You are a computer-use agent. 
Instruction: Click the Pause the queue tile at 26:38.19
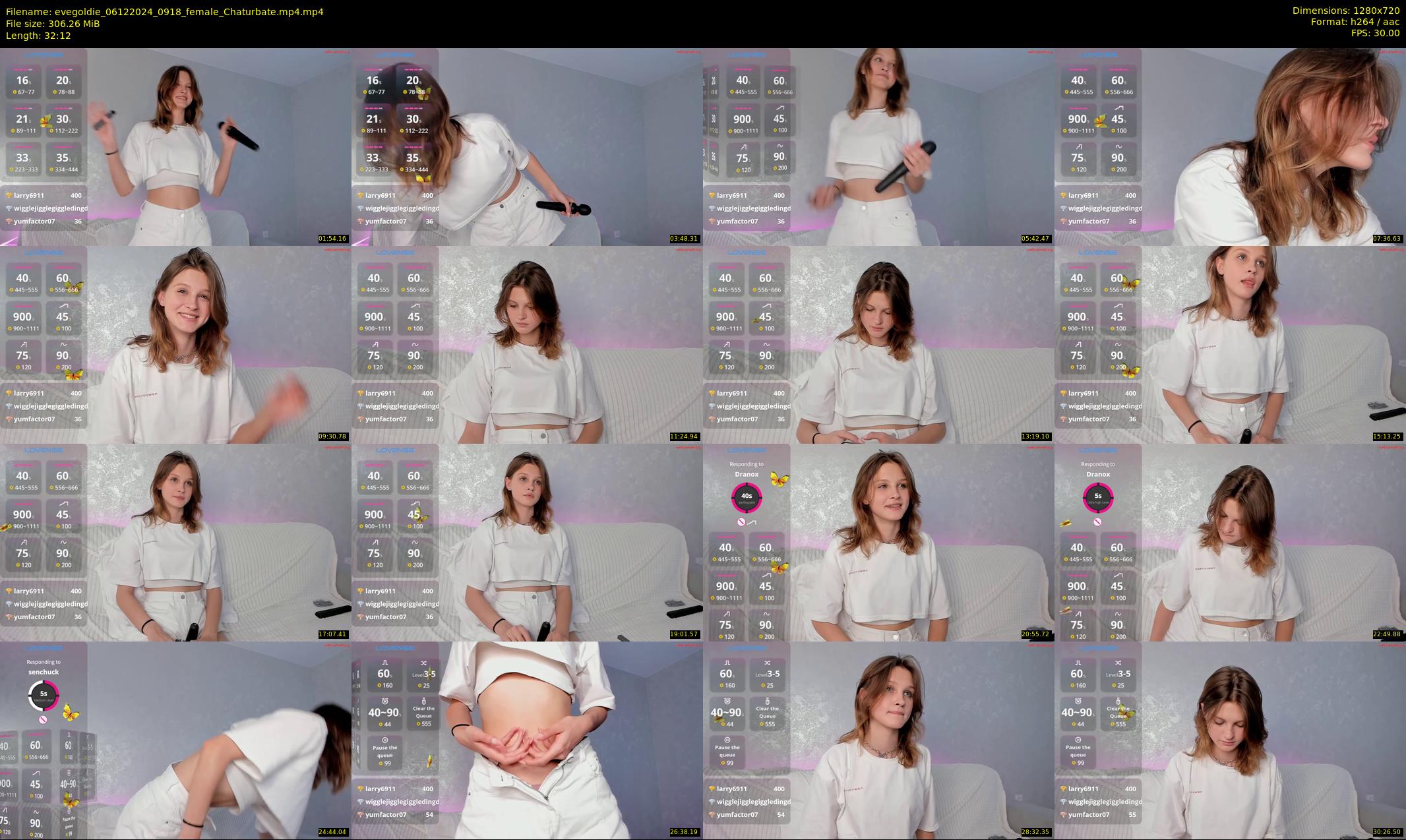[x=384, y=753]
